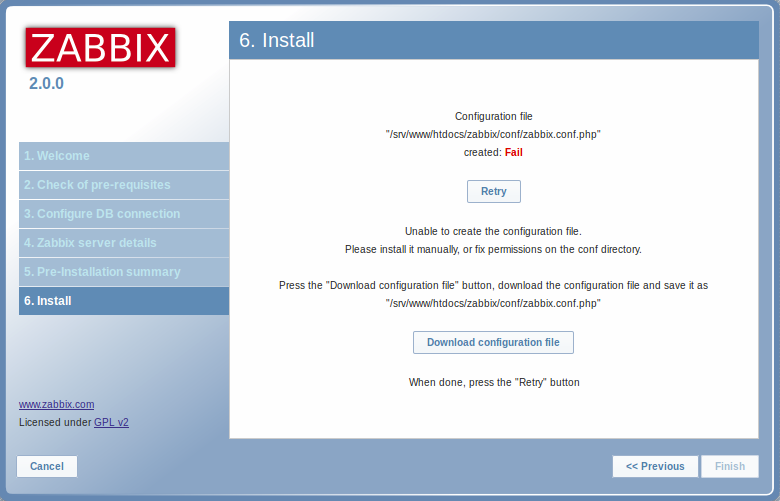Click the greyed-out Finish button
The width and height of the screenshot is (780, 501).
(730, 466)
